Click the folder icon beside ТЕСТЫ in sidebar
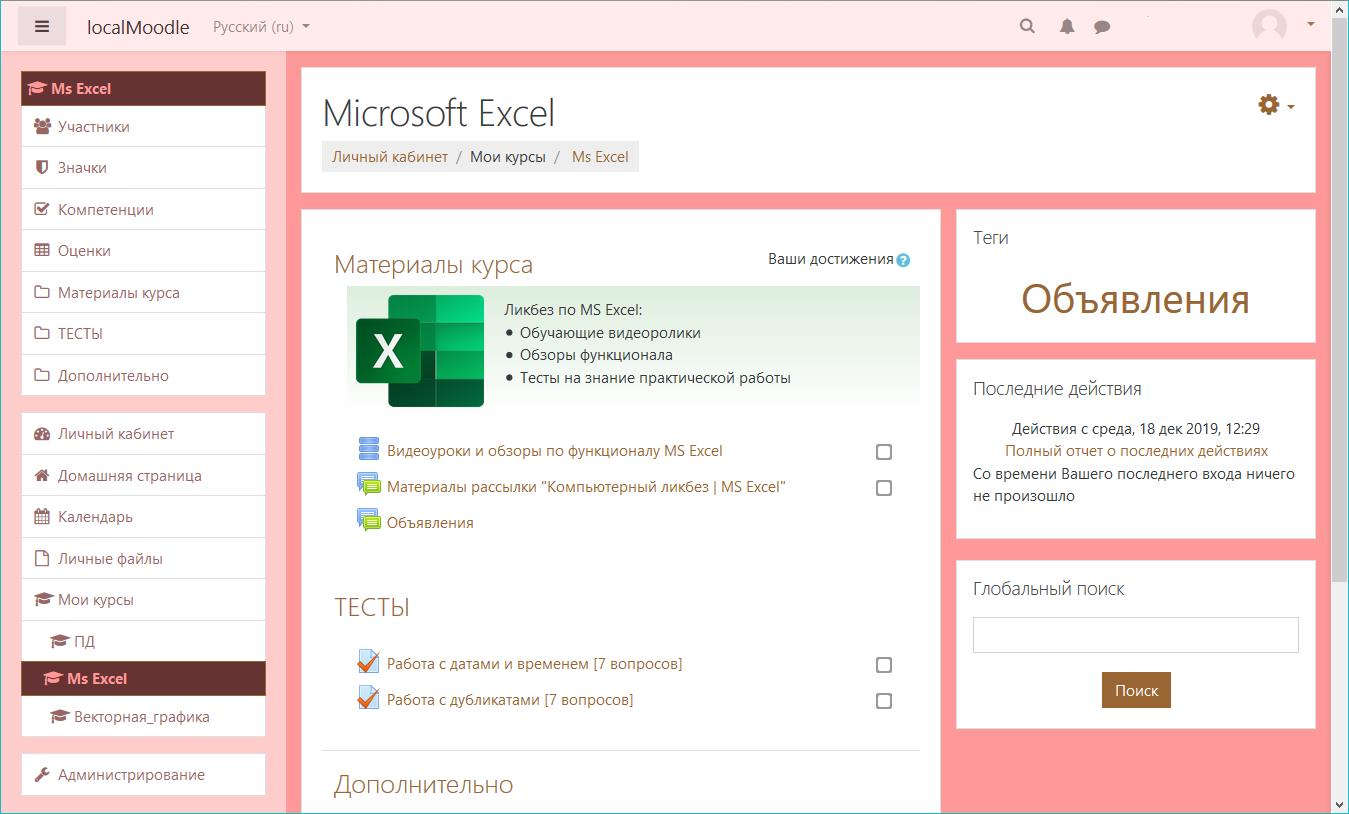 (42, 334)
